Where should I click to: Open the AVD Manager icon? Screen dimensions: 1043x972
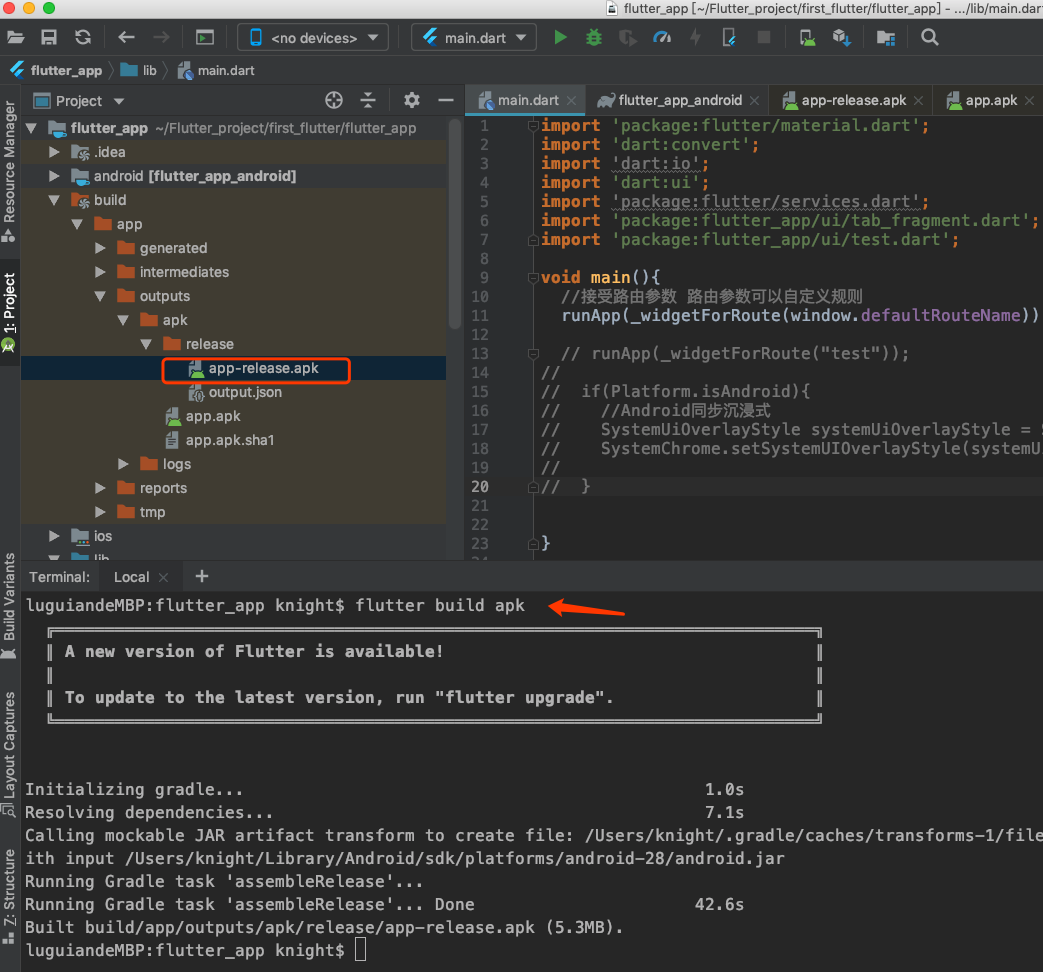pyautogui.click(x=807, y=37)
